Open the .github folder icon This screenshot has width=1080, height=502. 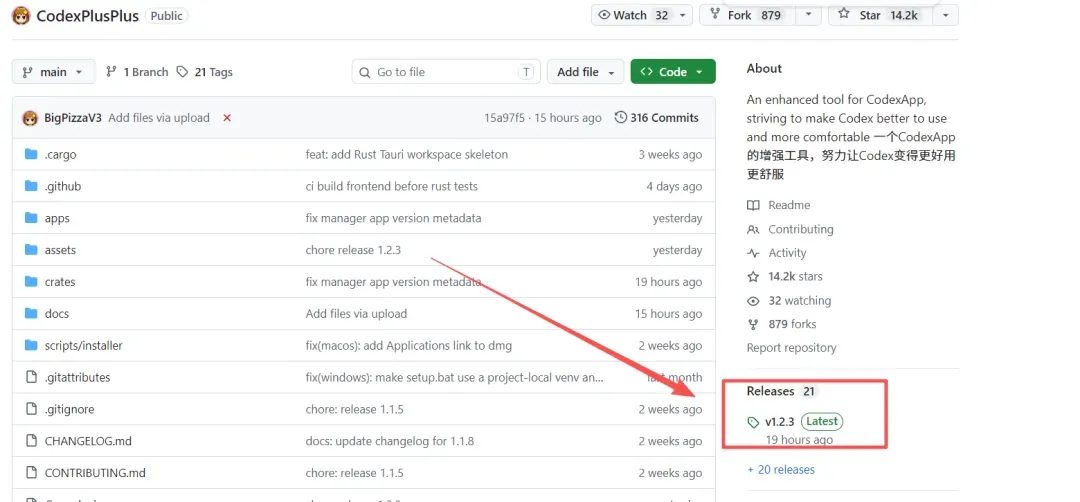30,186
